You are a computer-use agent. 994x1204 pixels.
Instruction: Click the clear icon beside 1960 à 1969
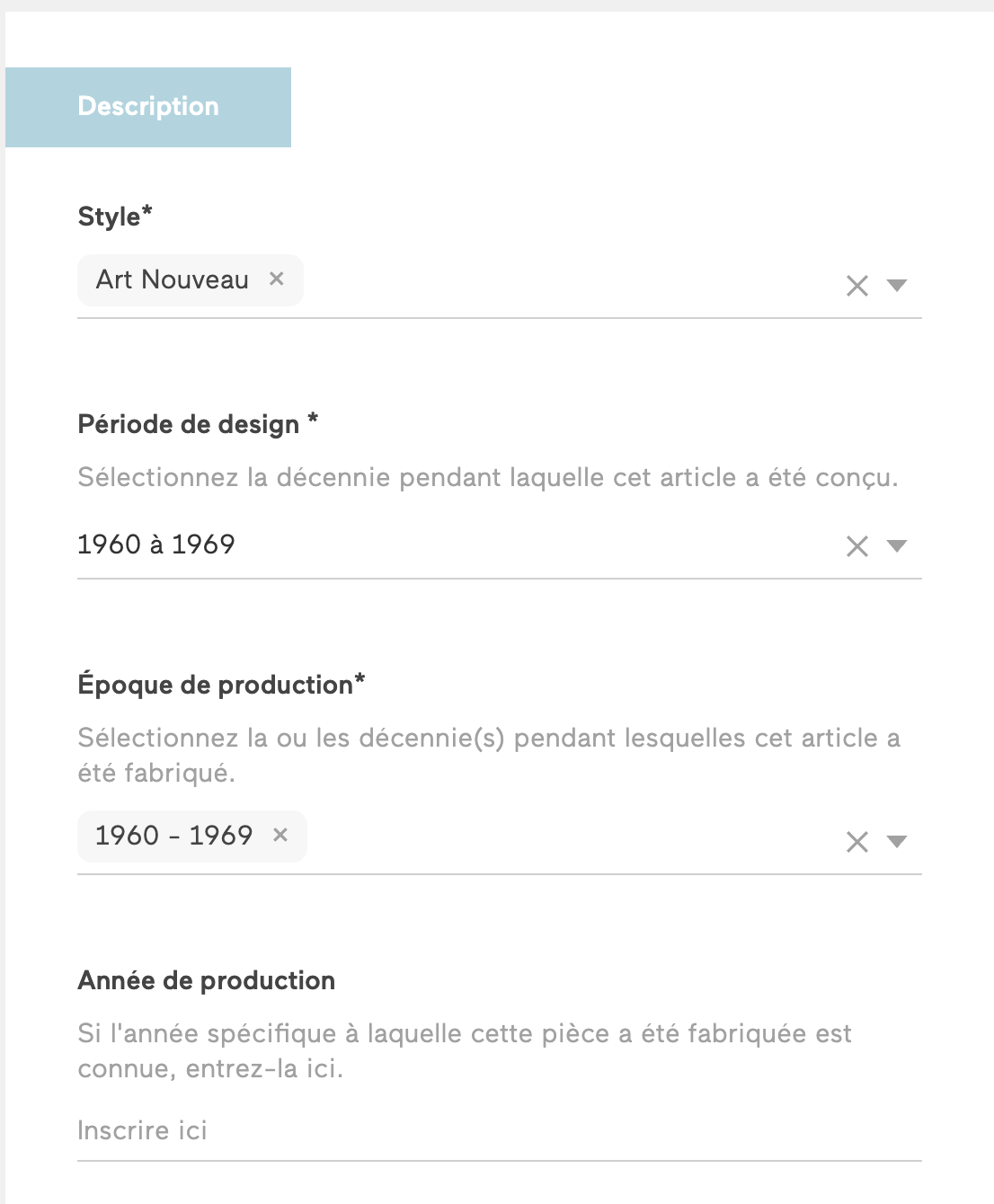[x=856, y=545]
